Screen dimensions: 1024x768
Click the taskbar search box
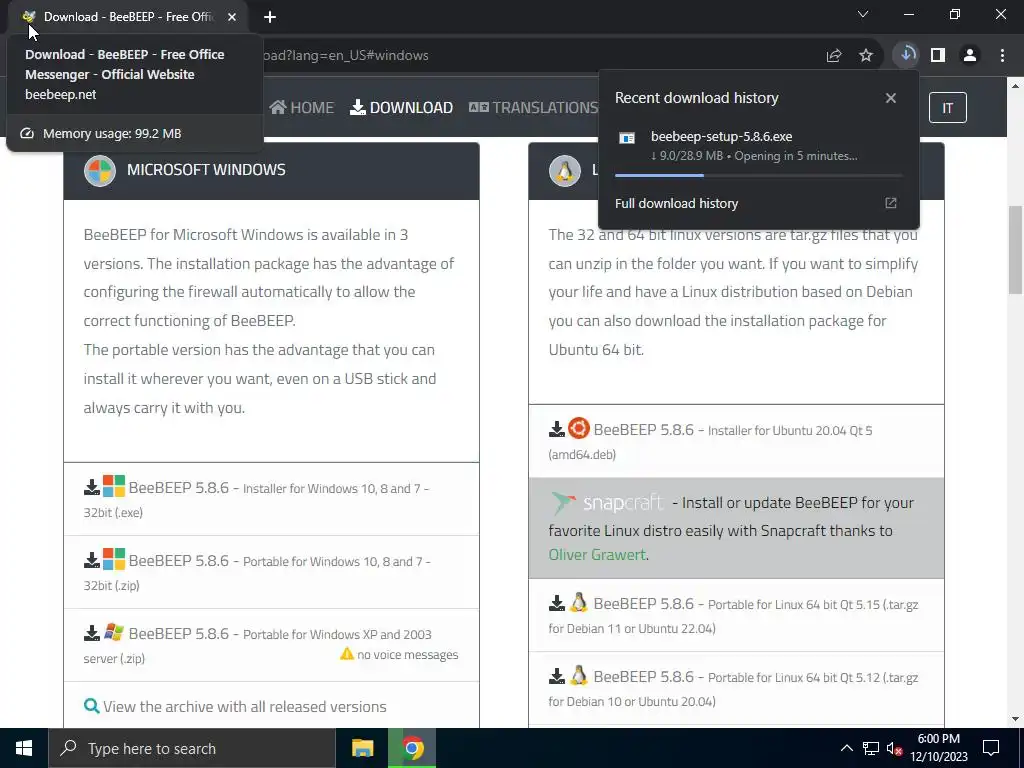pyautogui.click(x=192, y=748)
